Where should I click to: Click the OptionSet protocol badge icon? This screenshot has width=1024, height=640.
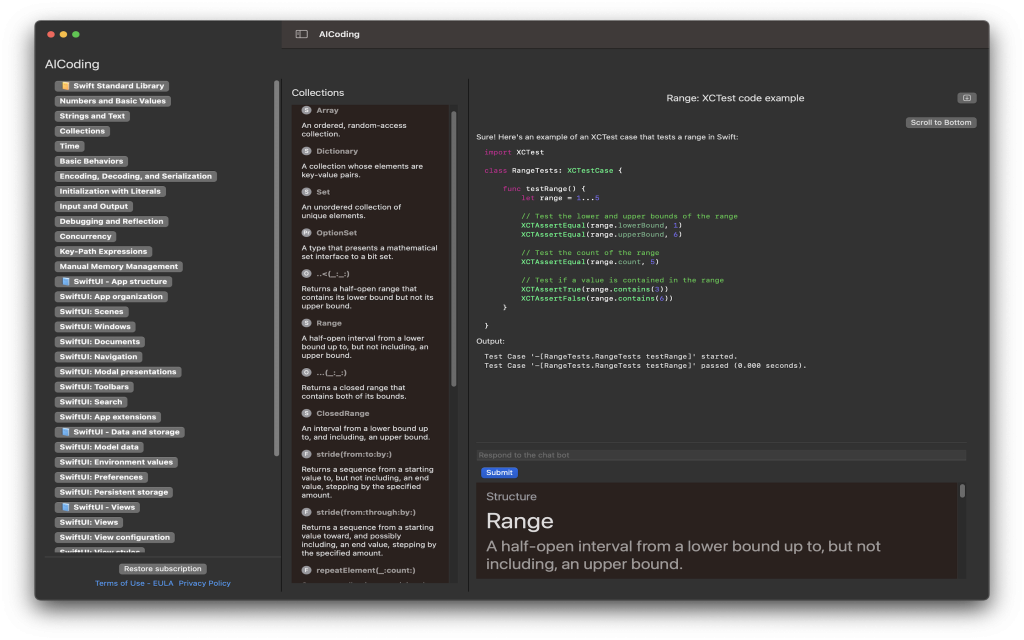pyautogui.click(x=306, y=232)
